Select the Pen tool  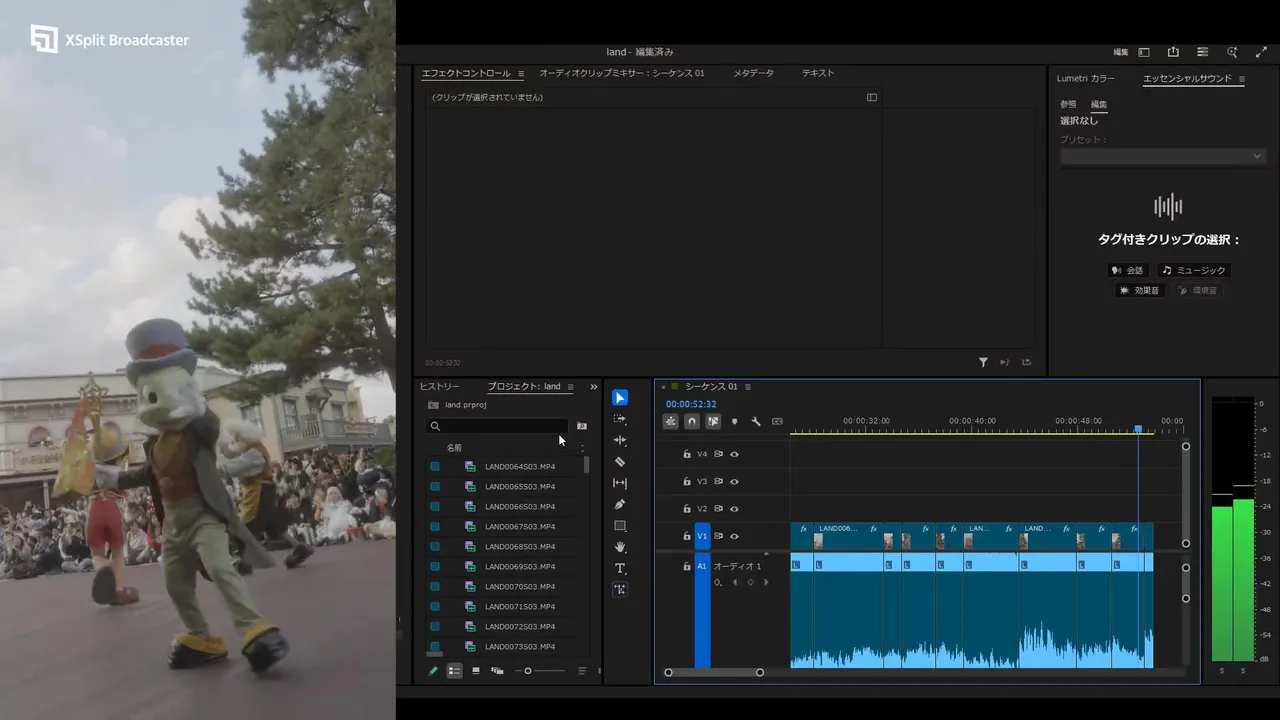point(620,504)
